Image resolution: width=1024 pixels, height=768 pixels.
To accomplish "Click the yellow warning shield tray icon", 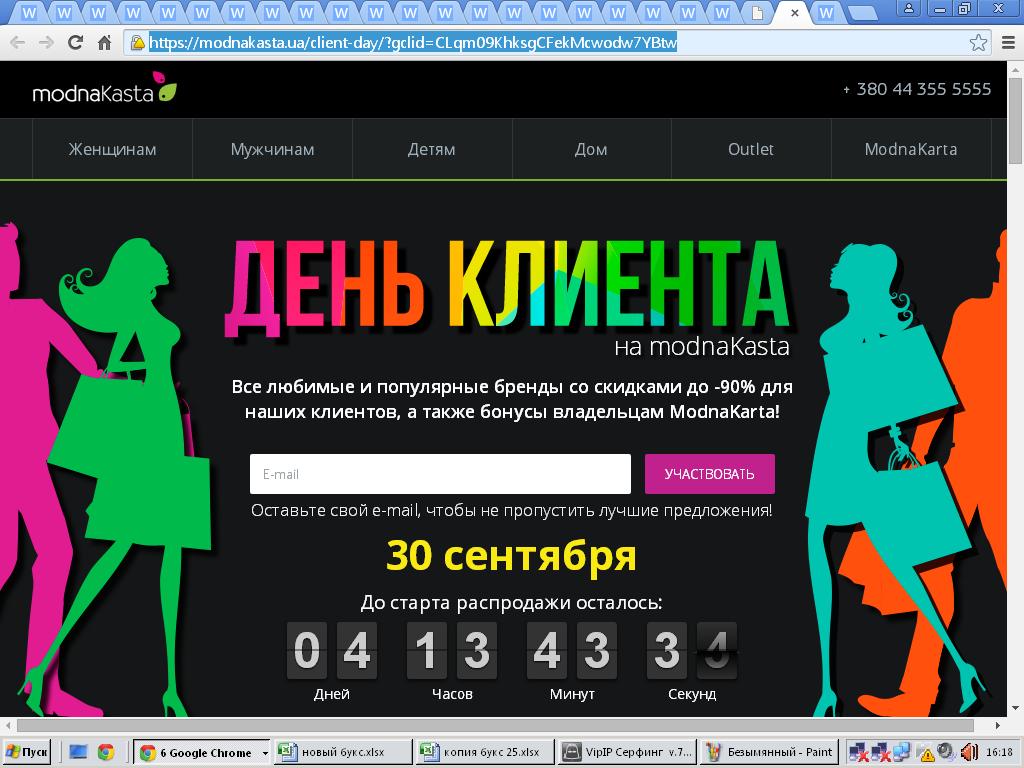I will click(926, 753).
